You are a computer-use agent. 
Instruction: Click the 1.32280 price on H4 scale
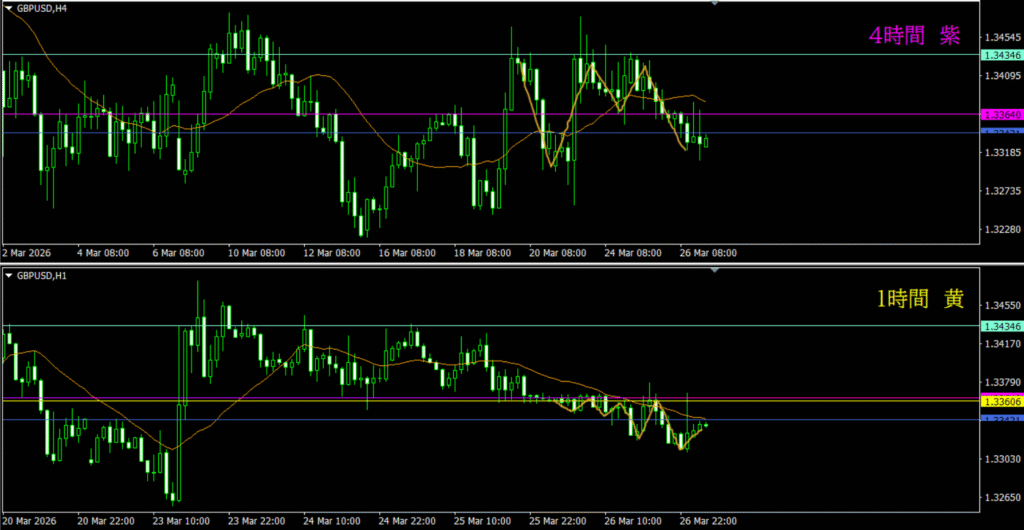click(x=1001, y=229)
